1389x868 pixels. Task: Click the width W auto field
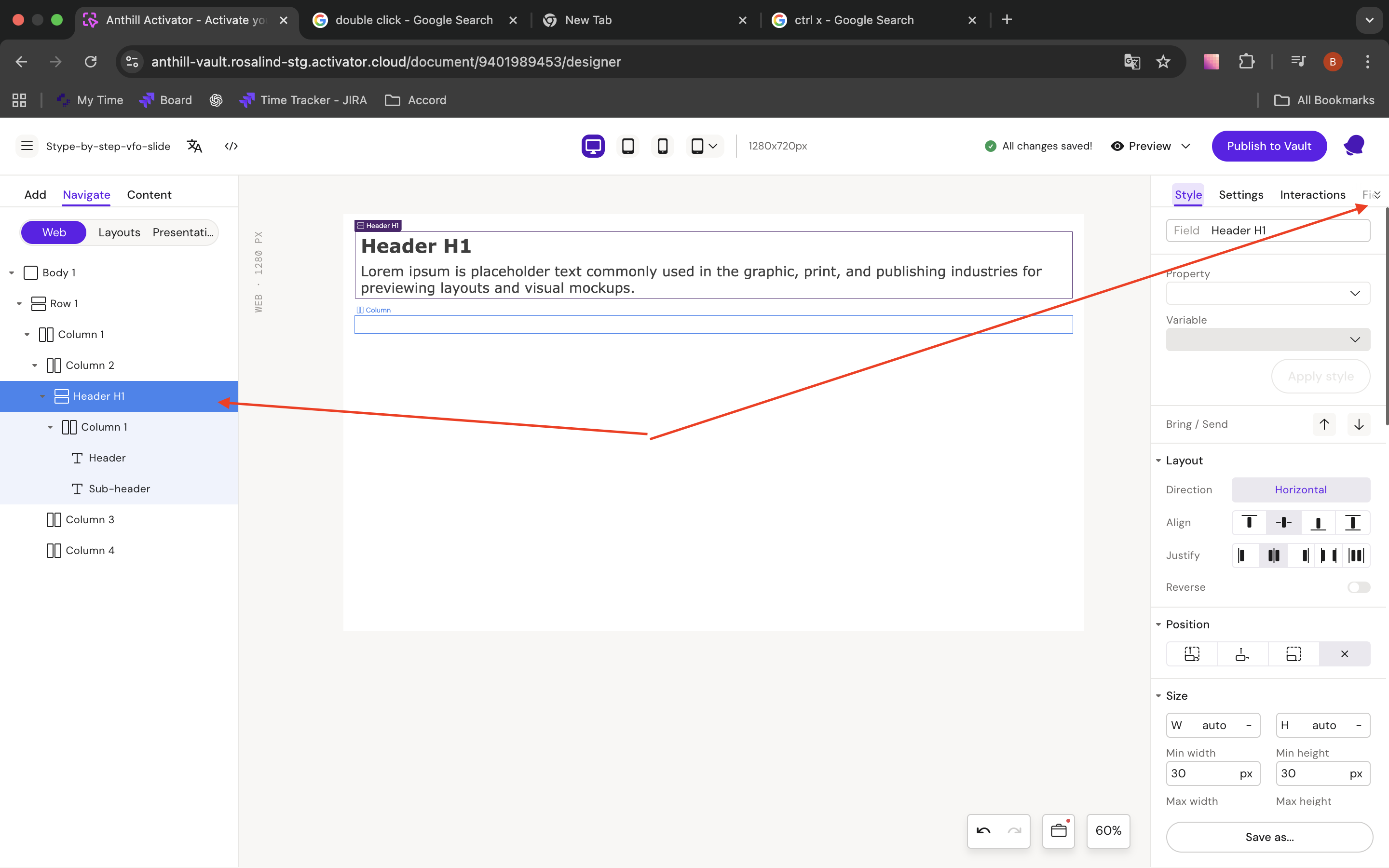pos(1213,725)
